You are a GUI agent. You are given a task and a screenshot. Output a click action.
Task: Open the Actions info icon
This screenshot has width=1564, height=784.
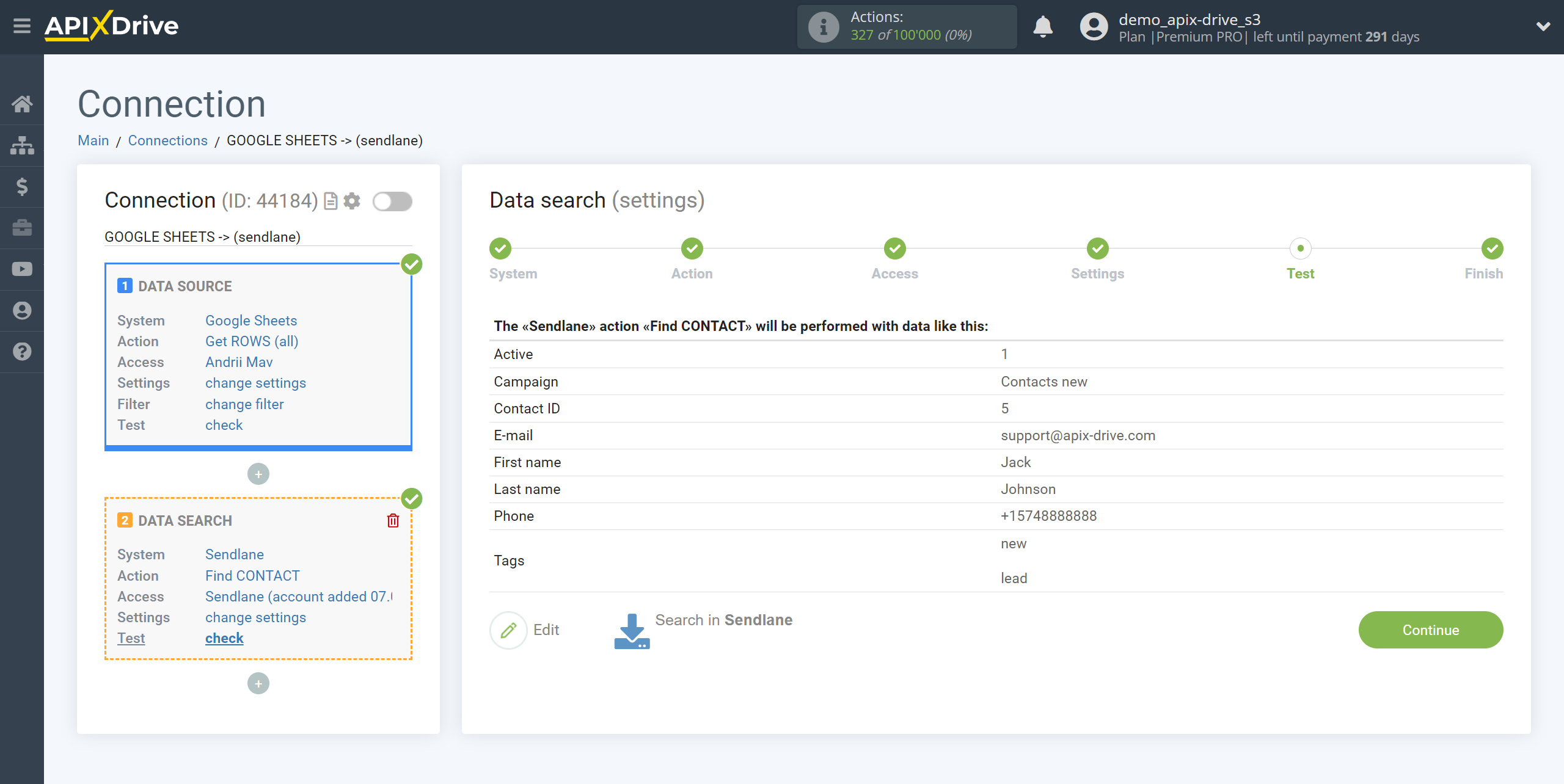tap(823, 27)
